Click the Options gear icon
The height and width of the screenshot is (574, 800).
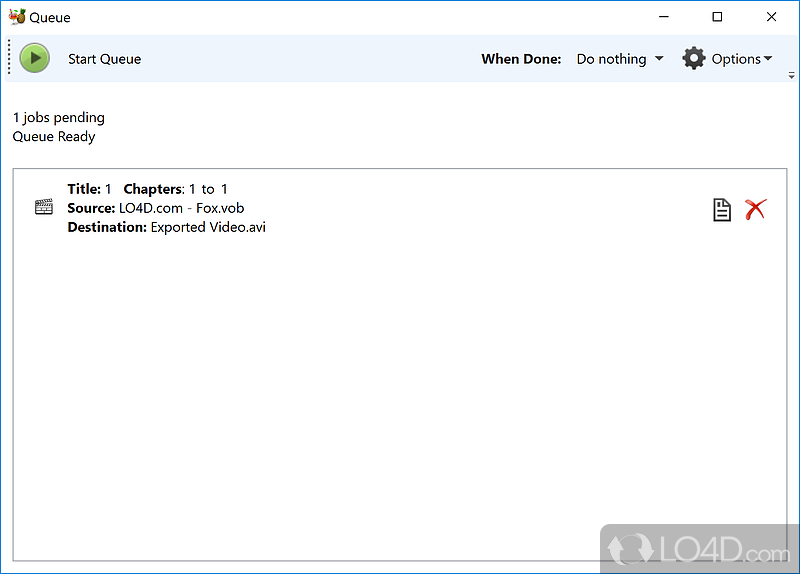694,58
